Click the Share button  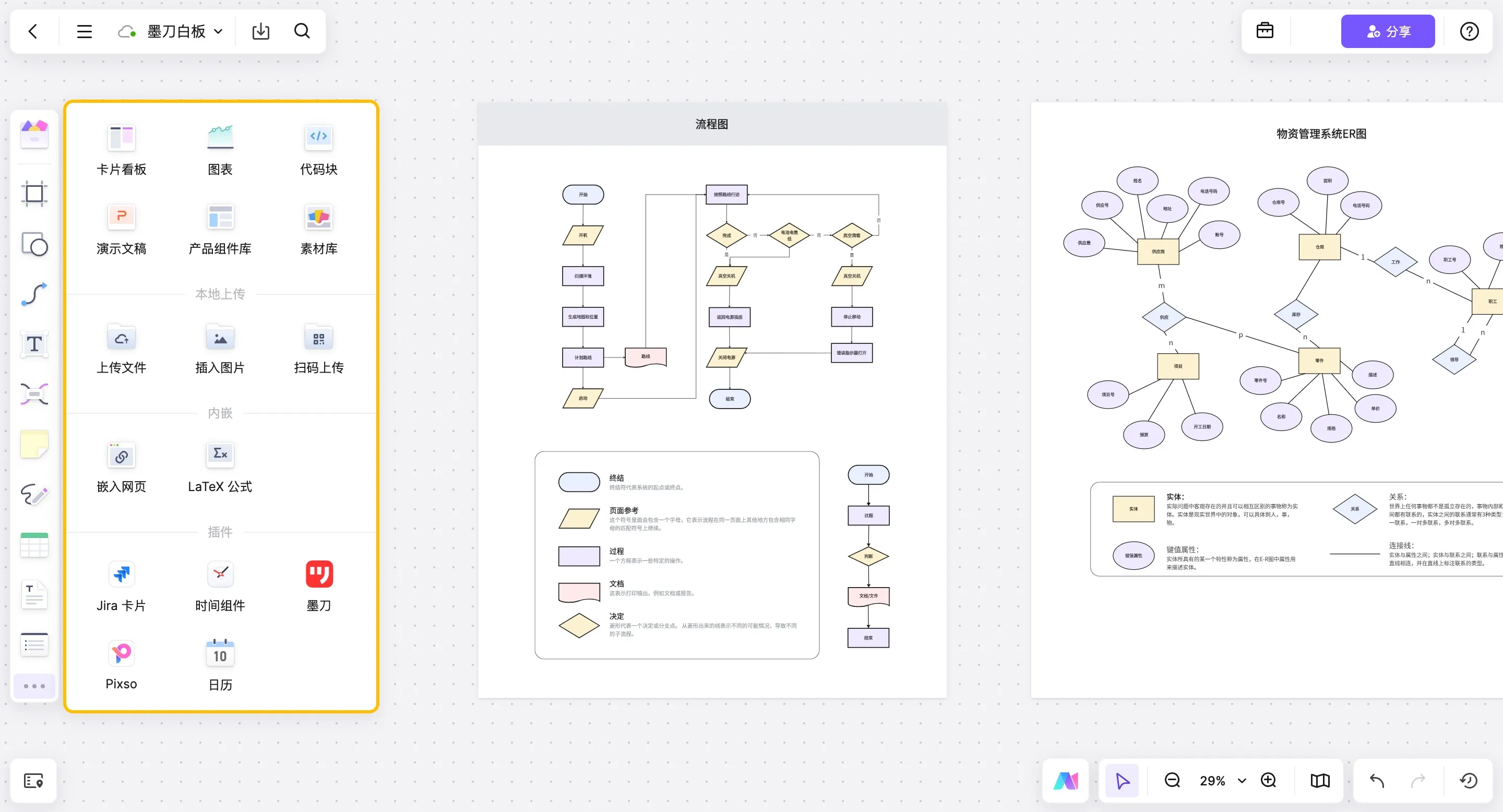tap(1387, 31)
